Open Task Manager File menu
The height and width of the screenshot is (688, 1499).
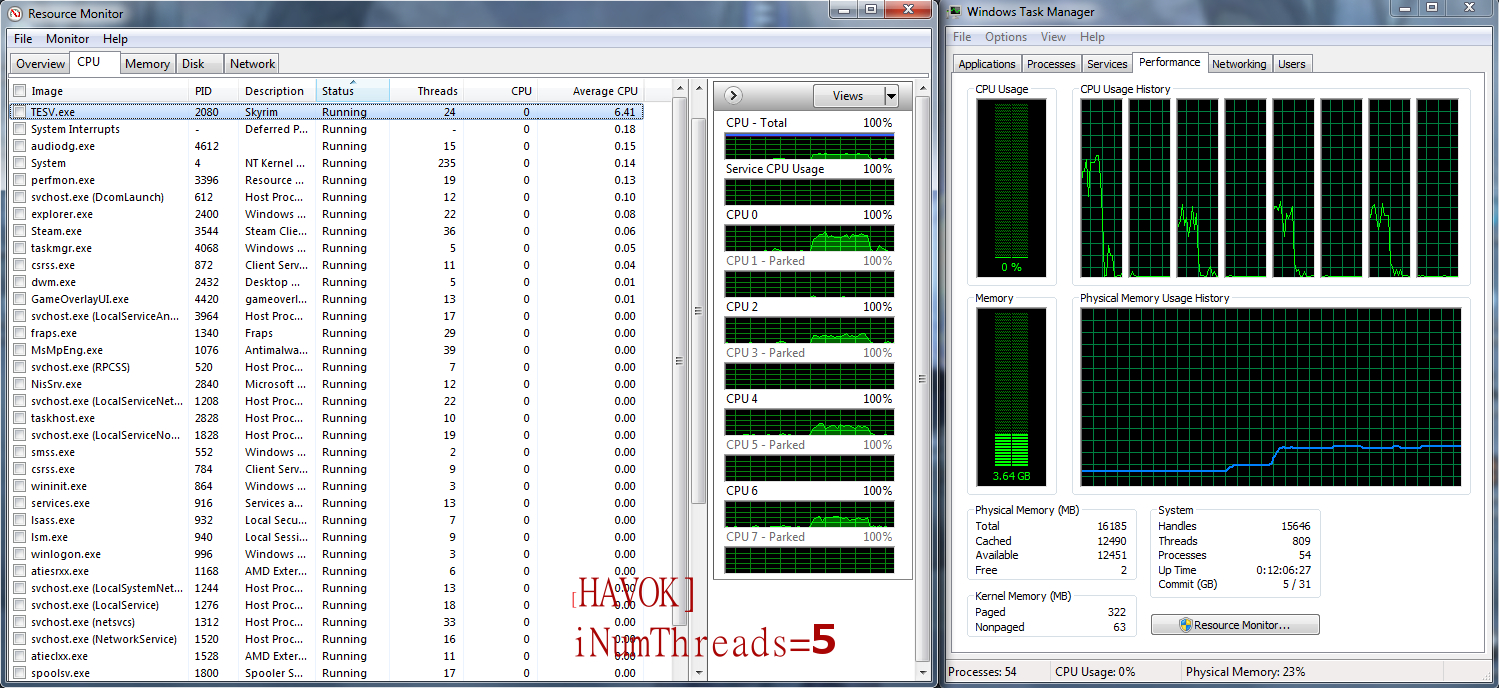pos(962,37)
